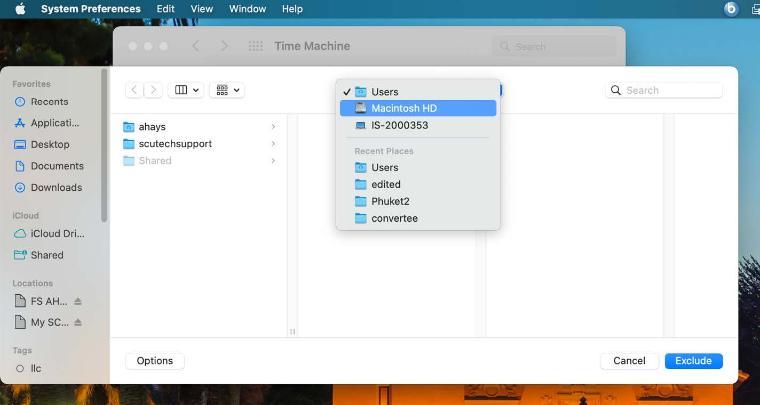The height and width of the screenshot is (405, 760).
Task: Open iCloud Shared folder in sidebar
Action: (x=48, y=255)
